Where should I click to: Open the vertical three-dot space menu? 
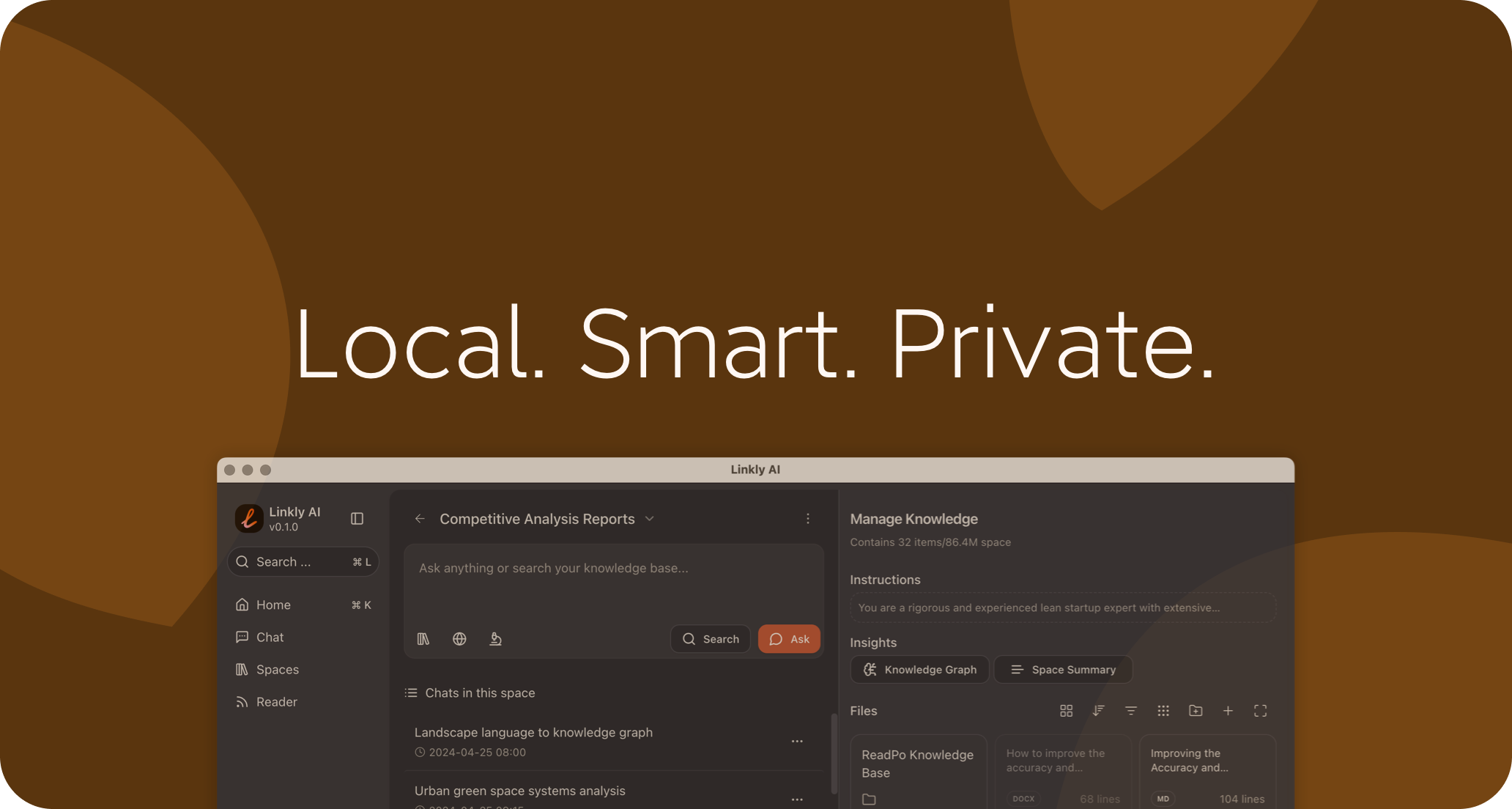(808, 519)
